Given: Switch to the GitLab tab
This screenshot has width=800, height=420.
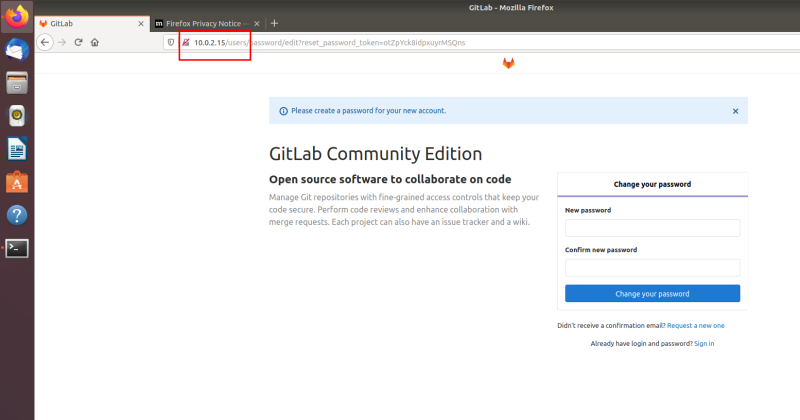Looking at the screenshot, I should (x=92, y=23).
